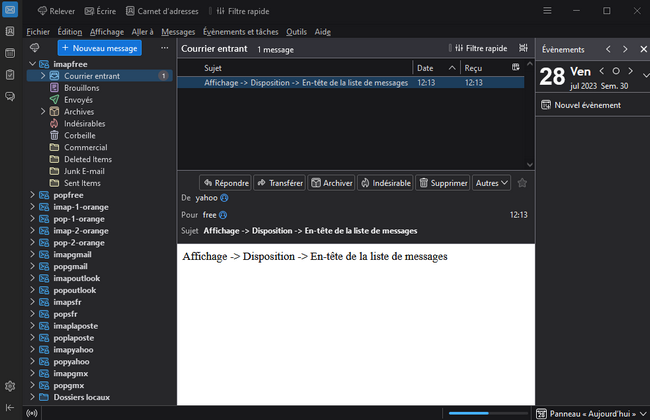Go to next day in today pane
The width and height of the screenshot is (650, 420).
point(631,71)
